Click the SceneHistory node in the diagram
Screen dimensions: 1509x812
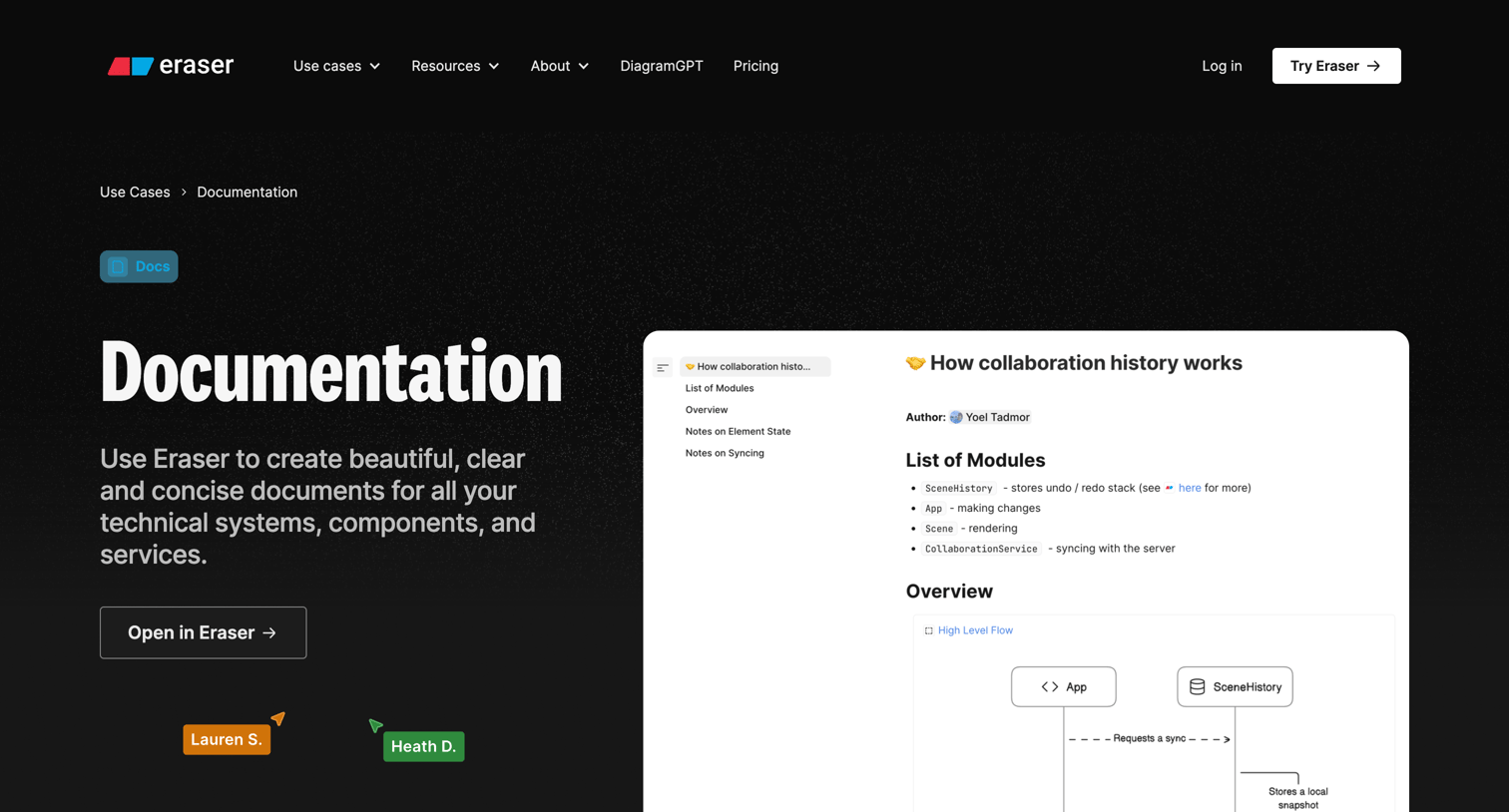[x=1235, y=686]
